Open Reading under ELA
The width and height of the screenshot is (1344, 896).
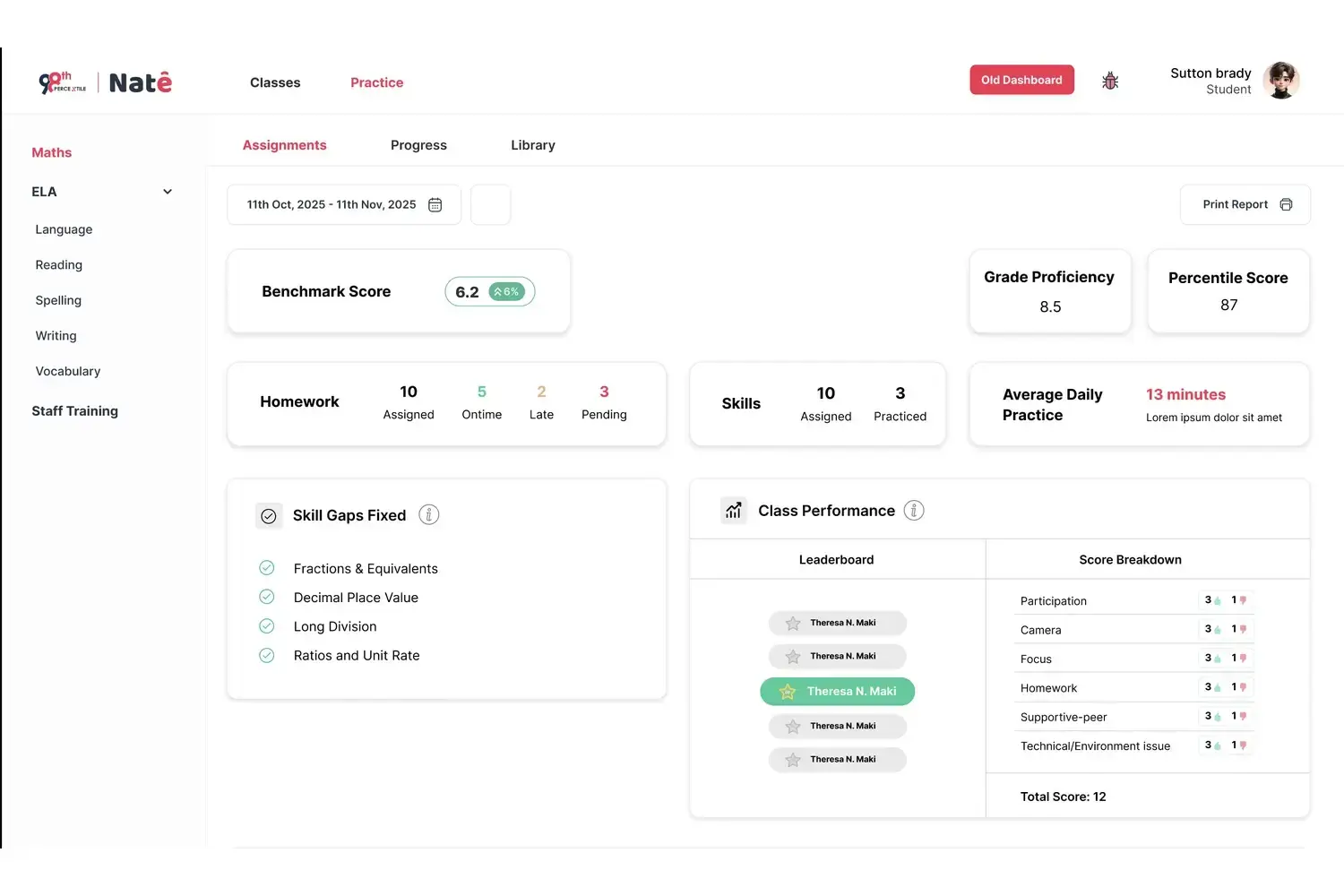click(59, 265)
